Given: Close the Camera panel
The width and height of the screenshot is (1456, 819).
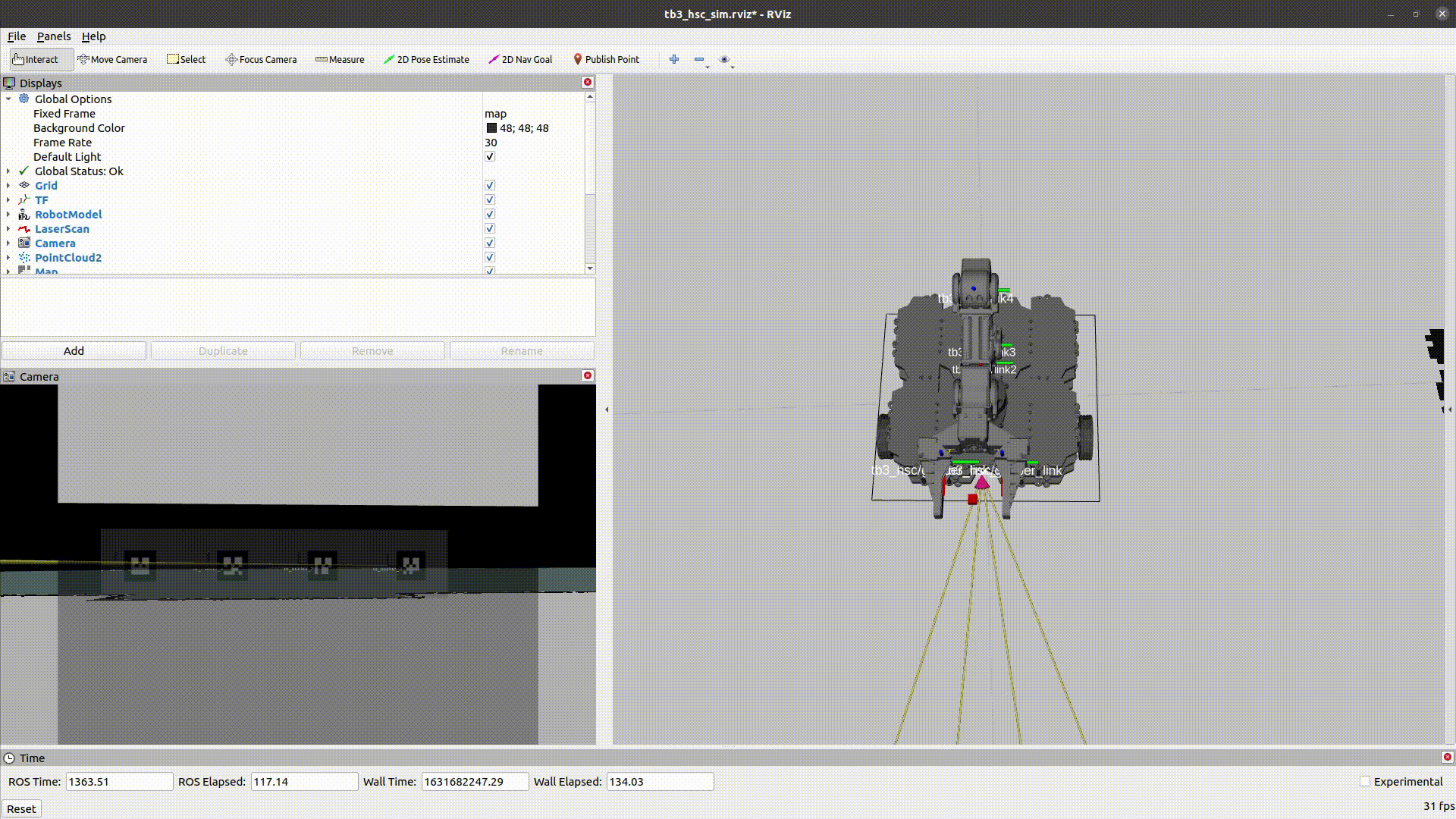Looking at the screenshot, I should tap(587, 376).
